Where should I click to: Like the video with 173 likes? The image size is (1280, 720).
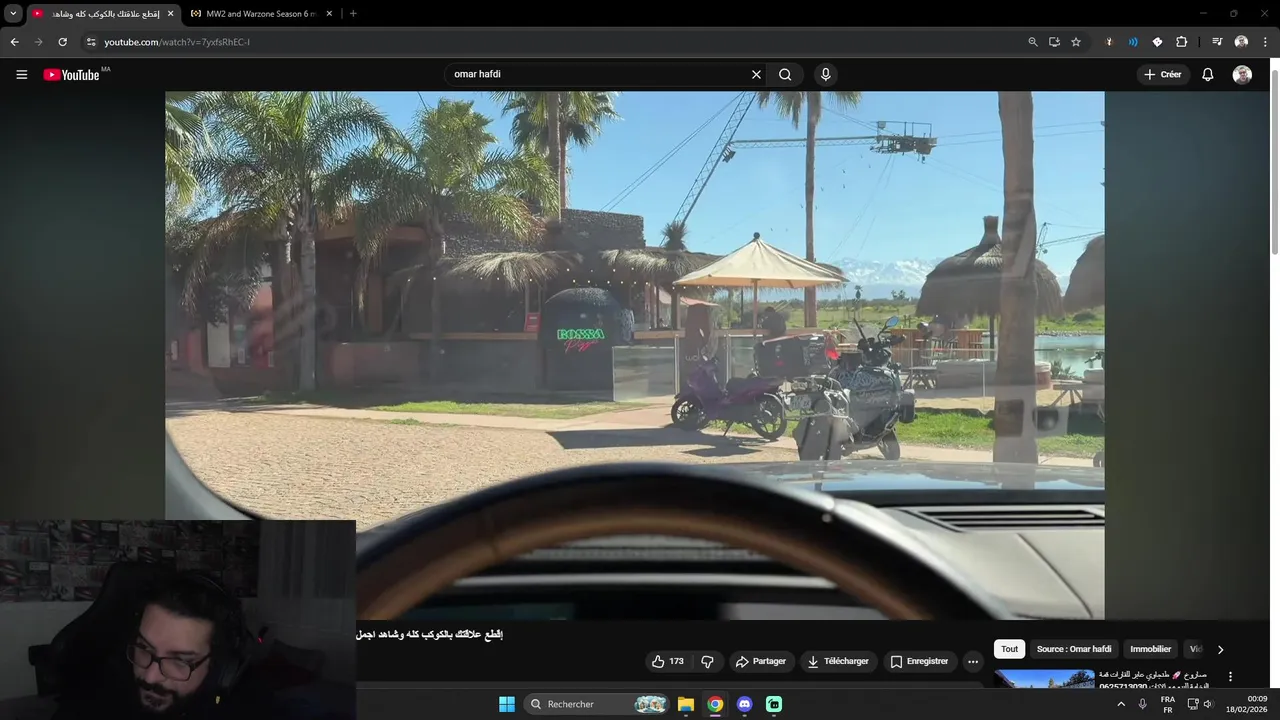[x=667, y=662]
